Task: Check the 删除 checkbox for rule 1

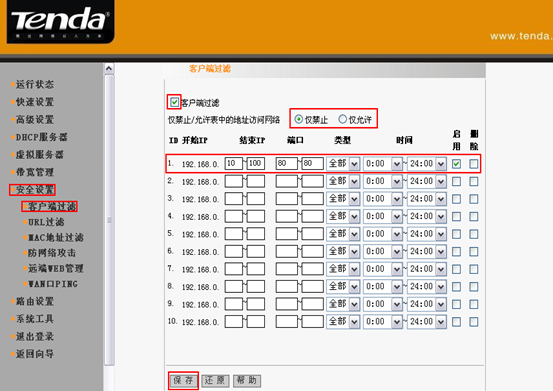Action: coord(474,164)
